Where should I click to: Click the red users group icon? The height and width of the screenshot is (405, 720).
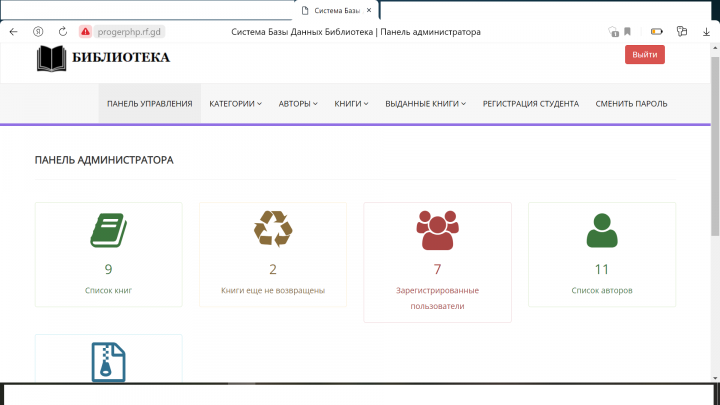pos(437,230)
